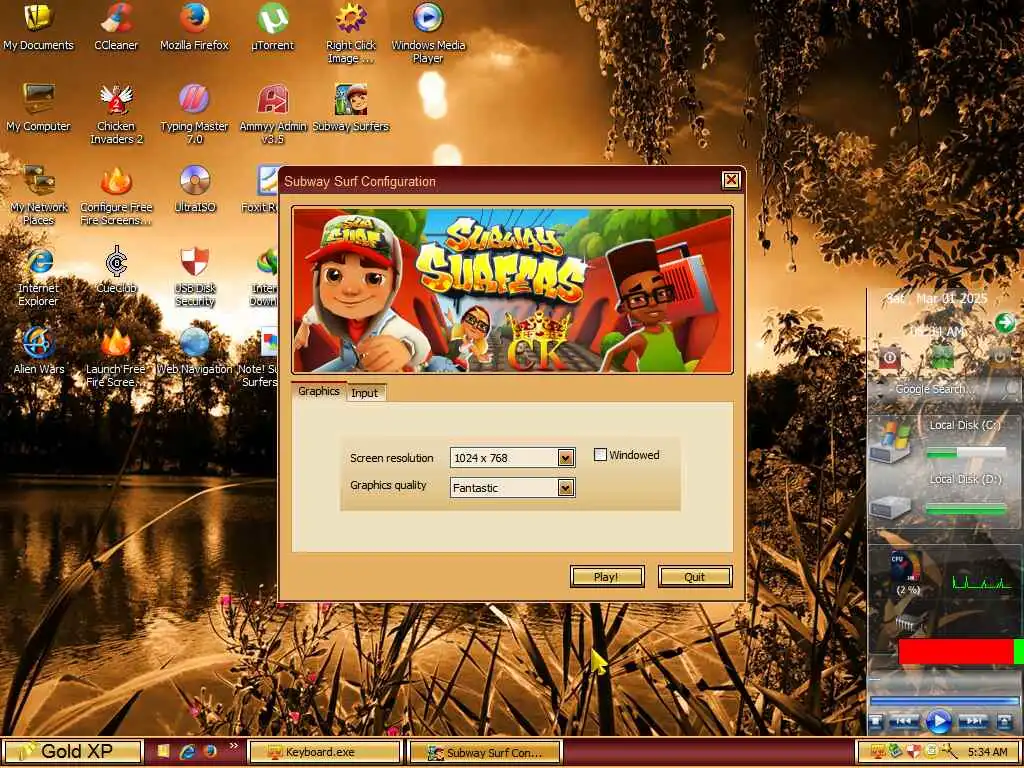Click the shield icon in the system tray

pyautogui.click(x=913, y=752)
